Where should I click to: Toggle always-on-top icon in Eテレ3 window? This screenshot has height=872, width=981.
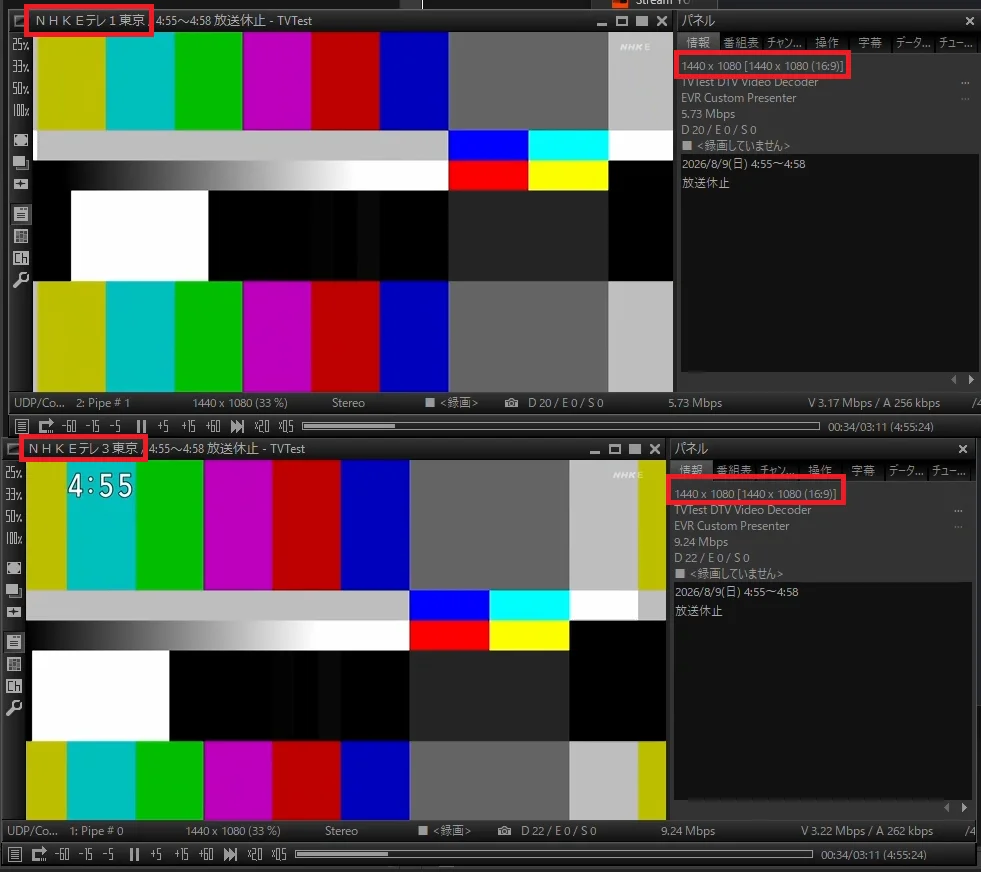(14, 591)
